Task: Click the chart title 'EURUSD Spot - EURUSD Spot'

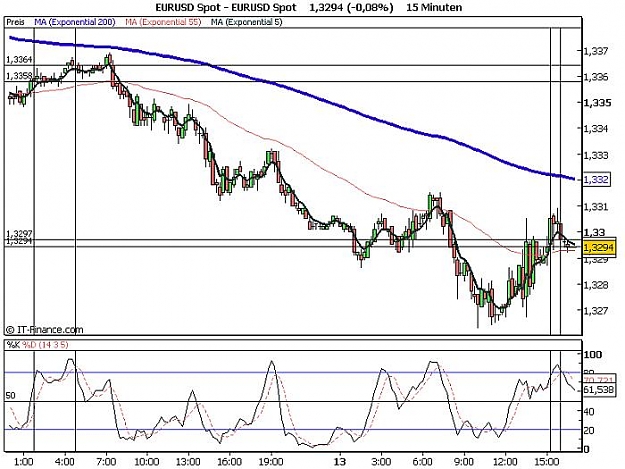Action: (x=226, y=7)
